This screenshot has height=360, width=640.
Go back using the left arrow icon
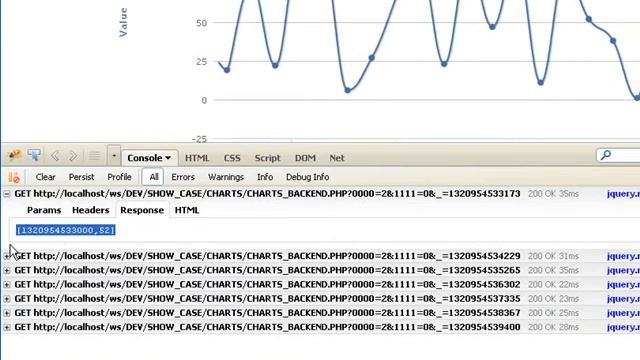(55, 156)
